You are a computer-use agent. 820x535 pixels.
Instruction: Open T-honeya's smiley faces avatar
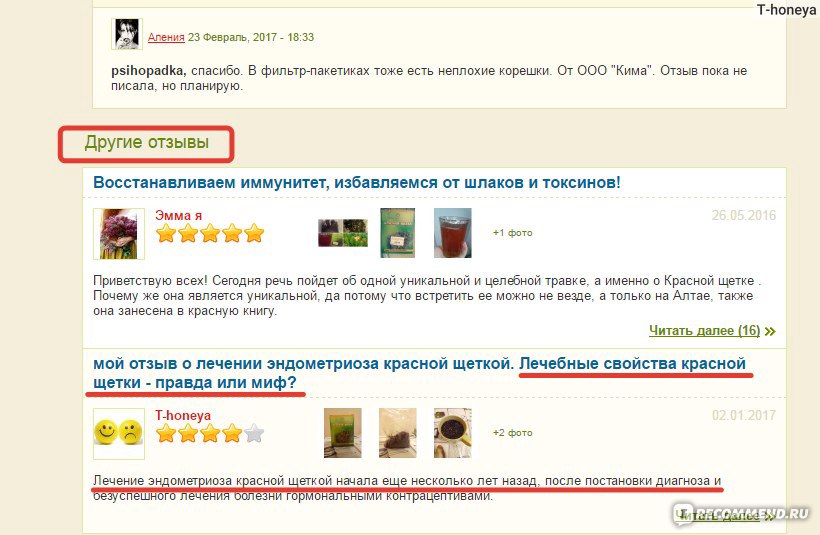pos(119,434)
